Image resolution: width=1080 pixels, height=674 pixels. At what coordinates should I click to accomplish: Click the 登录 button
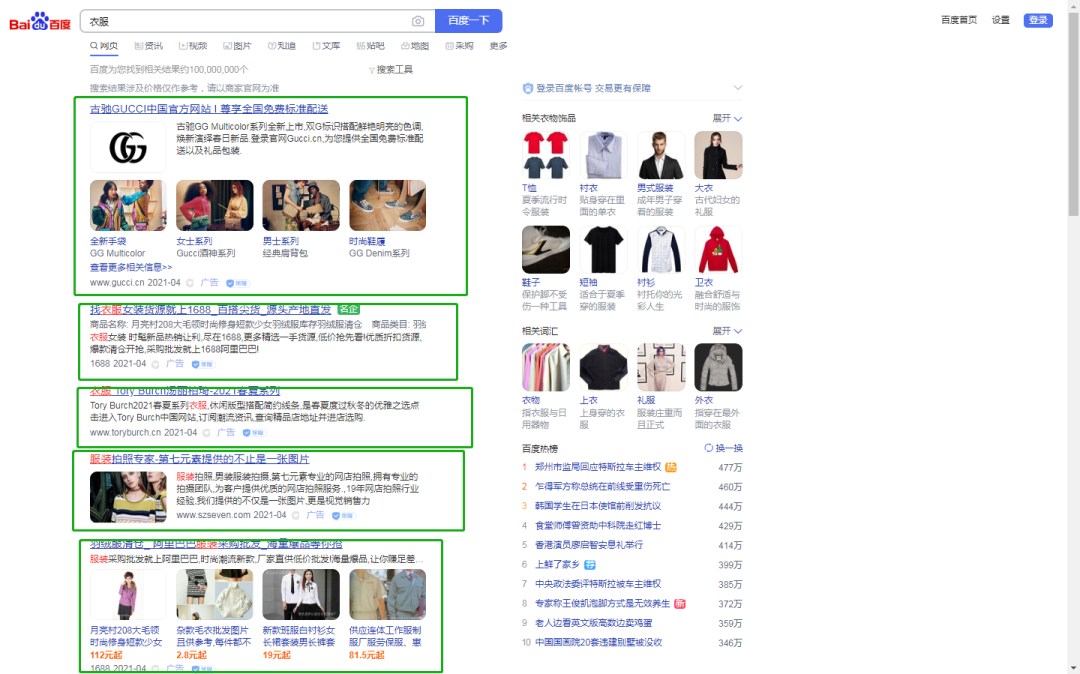[x=1038, y=21]
